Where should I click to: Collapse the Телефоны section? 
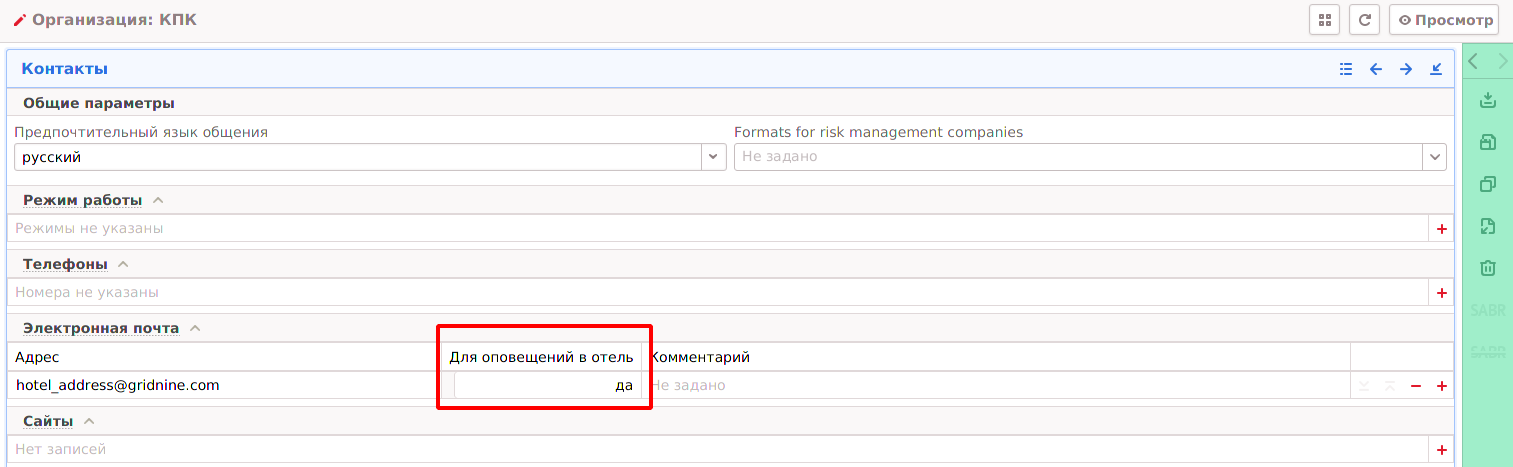123,264
